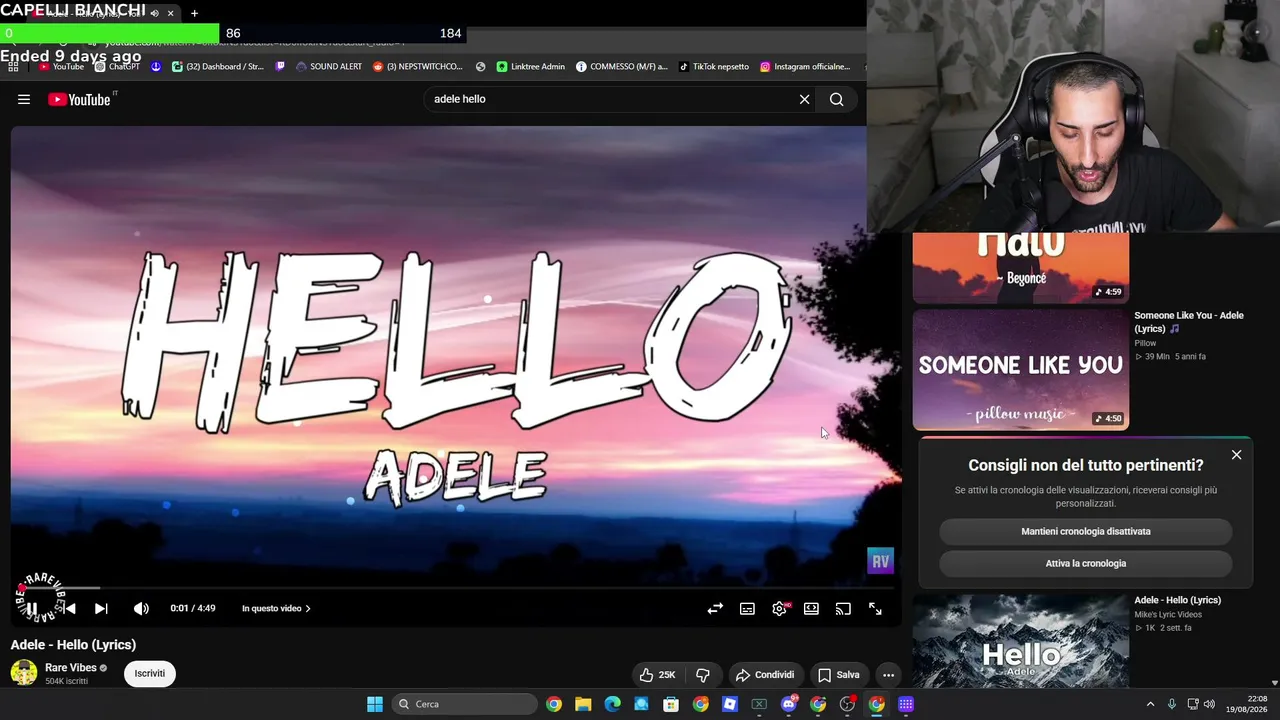Open the Pillow channel name
The height and width of the screenshot is (720, 1280).
tap(1145, 343)
